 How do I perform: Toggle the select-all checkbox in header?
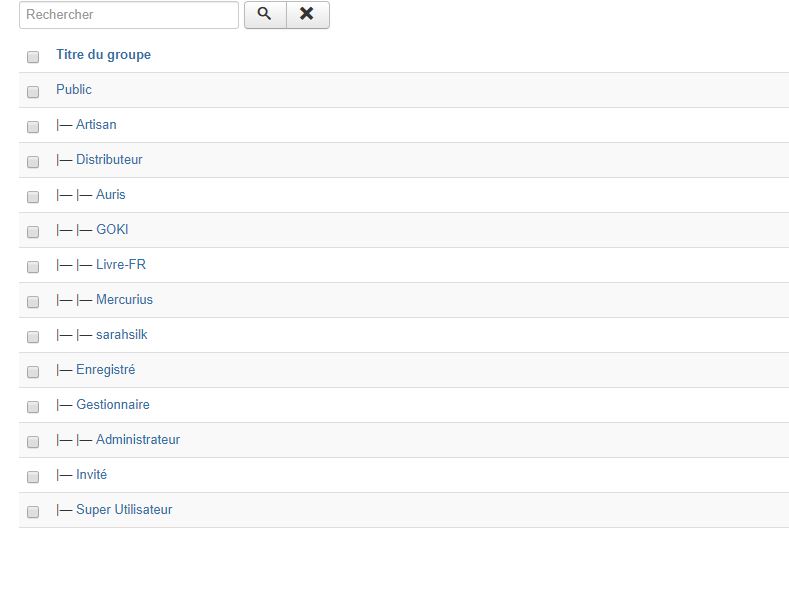[x=33, y=57]
